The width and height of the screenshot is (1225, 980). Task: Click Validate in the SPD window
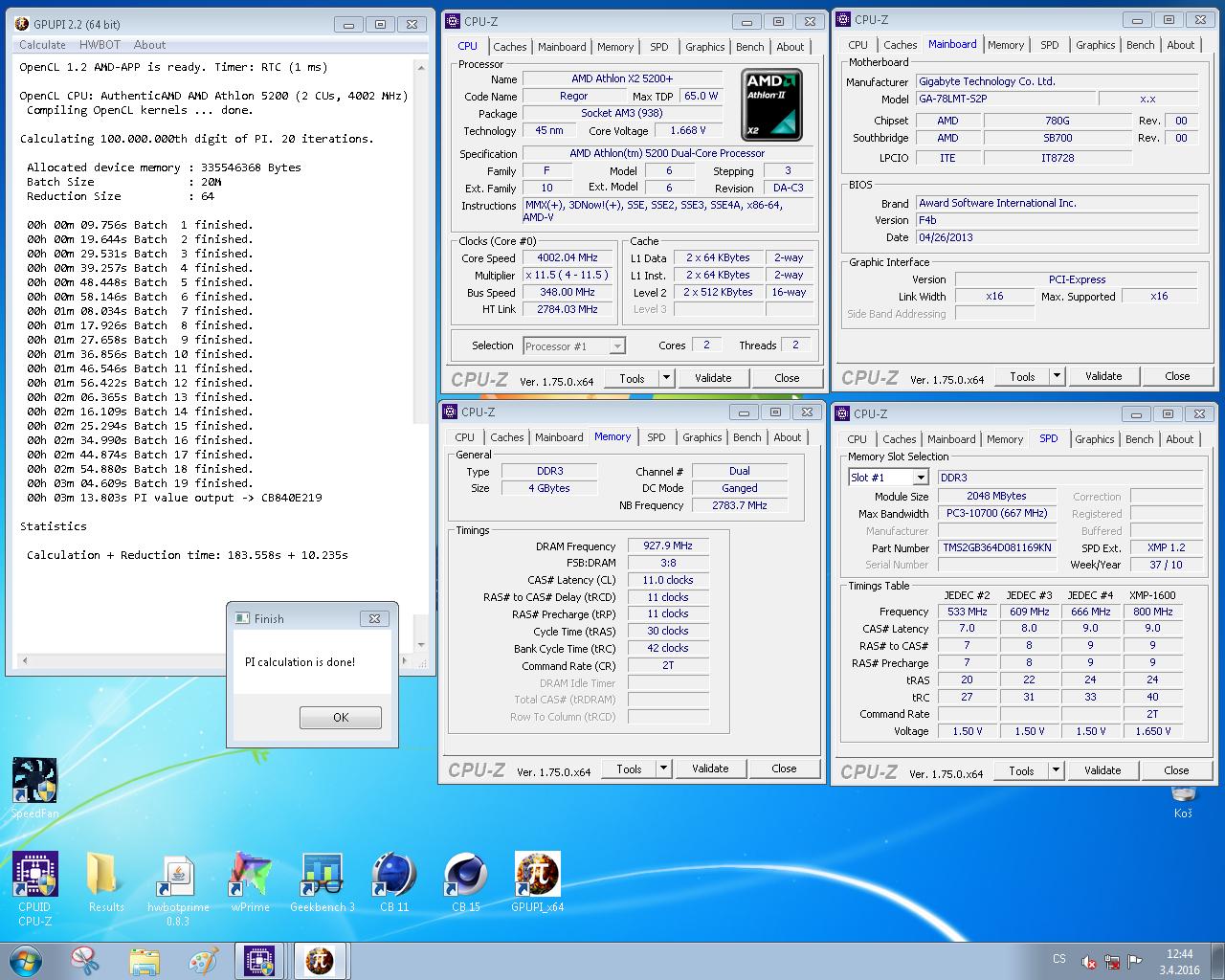coord(1102,770)
